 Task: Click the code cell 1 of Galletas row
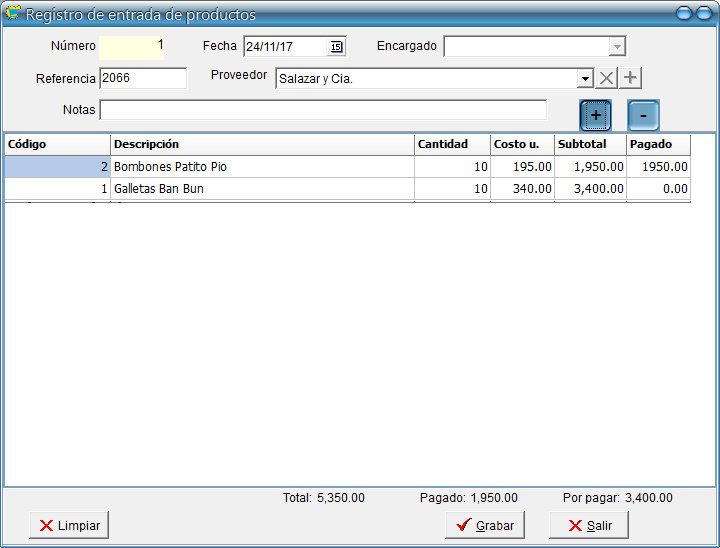(57, 189)
